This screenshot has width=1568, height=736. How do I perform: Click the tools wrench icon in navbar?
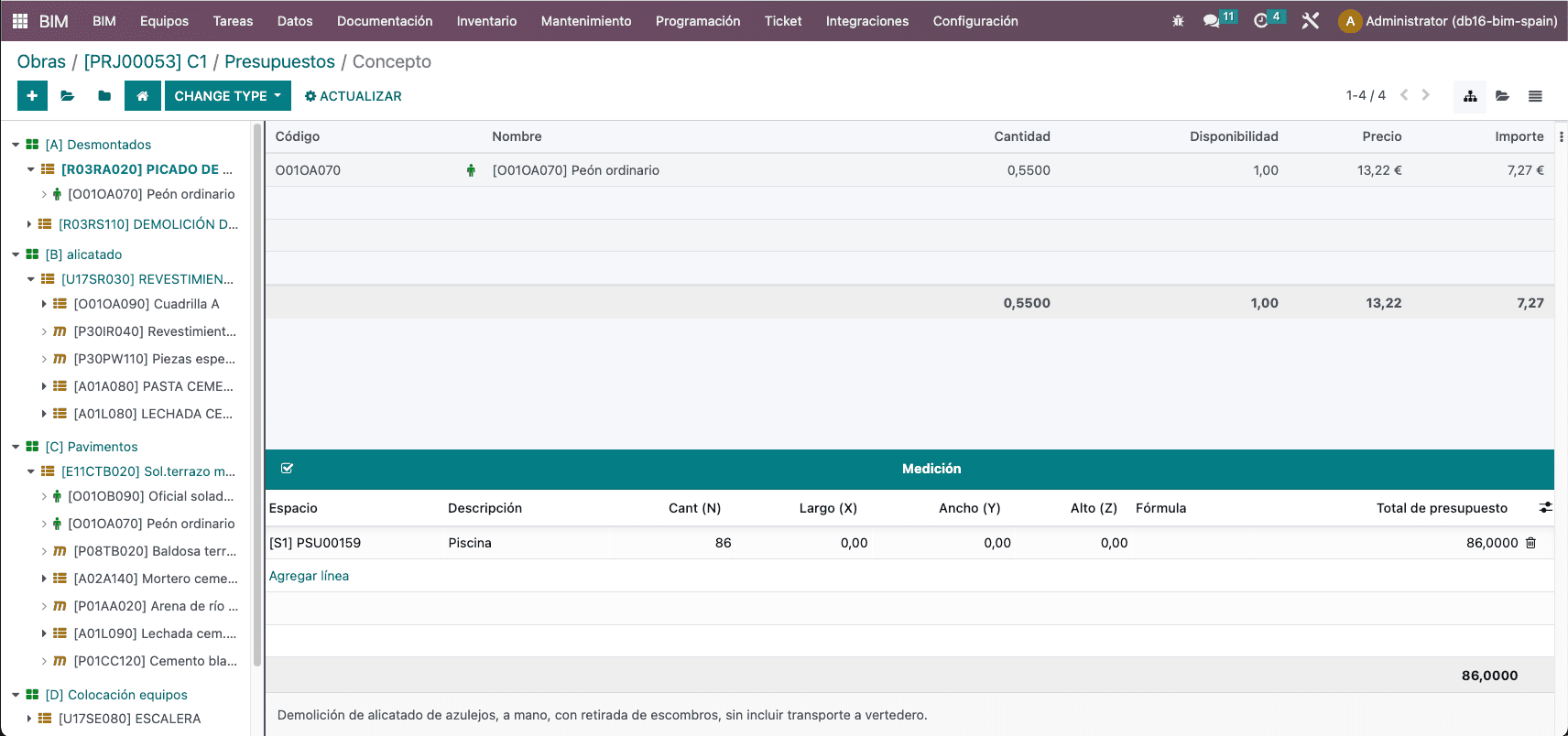(1311, 21)
